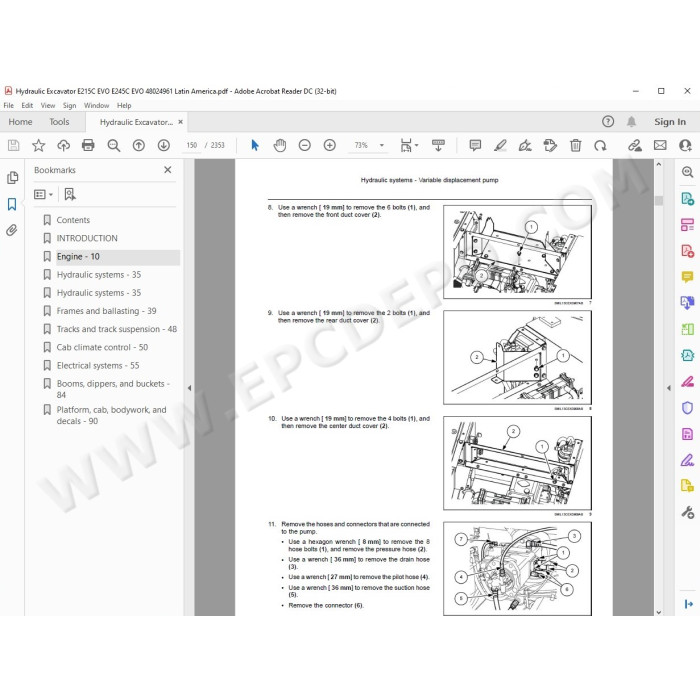Open the Window menu

pyautogui.click(x=96, y=105)
